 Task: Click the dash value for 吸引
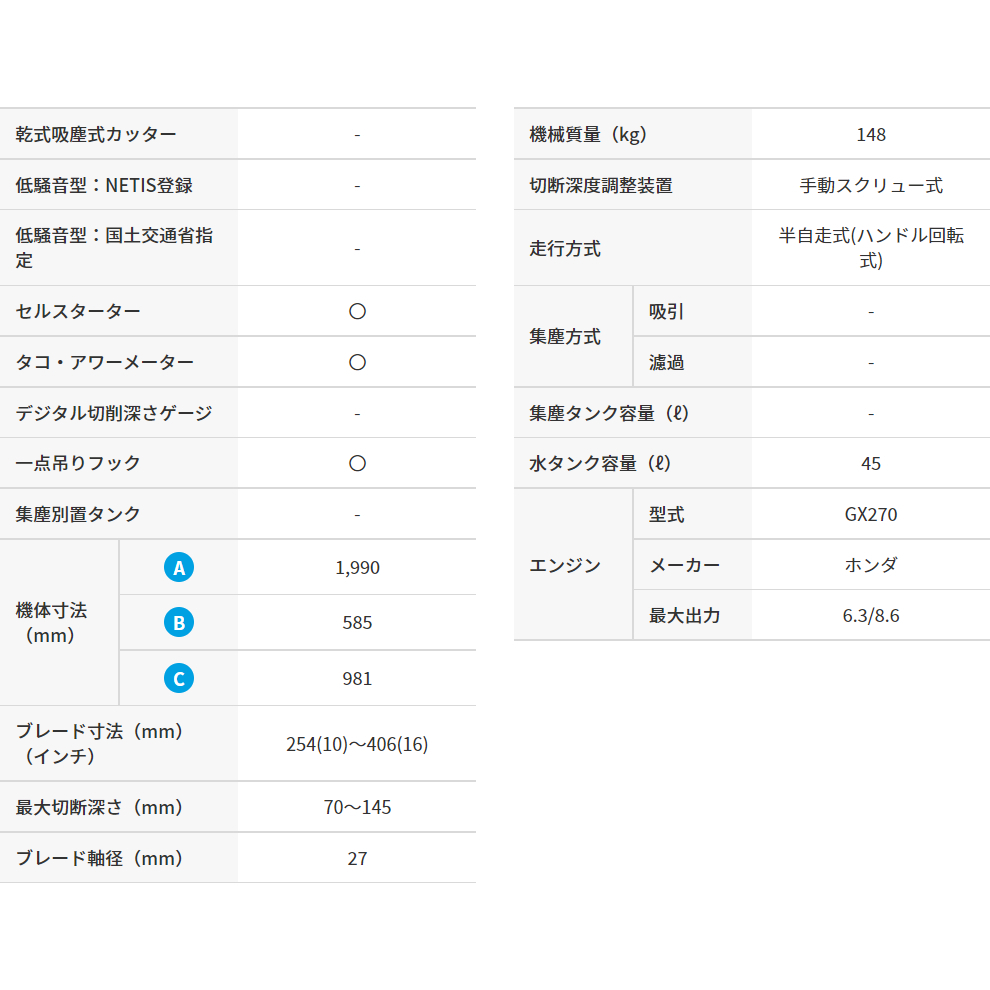871,311
